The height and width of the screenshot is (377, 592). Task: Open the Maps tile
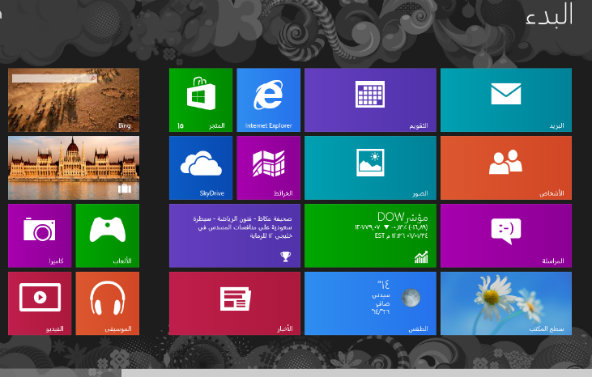[268, 168]
